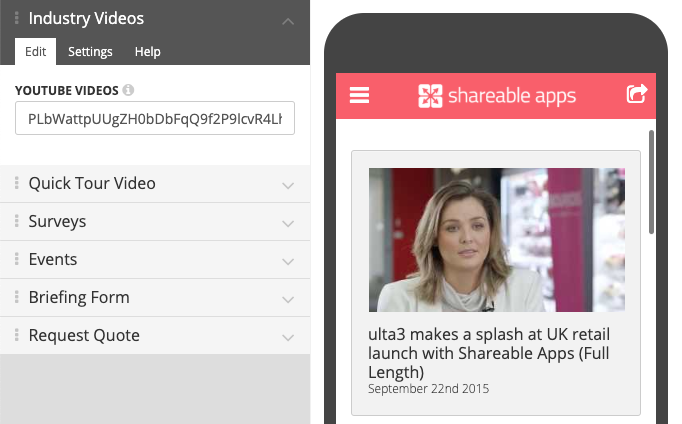The height and width of the screenshot is (424, 682).
Task: Expand the Request Quote chevron
Action: pyautogui.click(x=288, y=337)
